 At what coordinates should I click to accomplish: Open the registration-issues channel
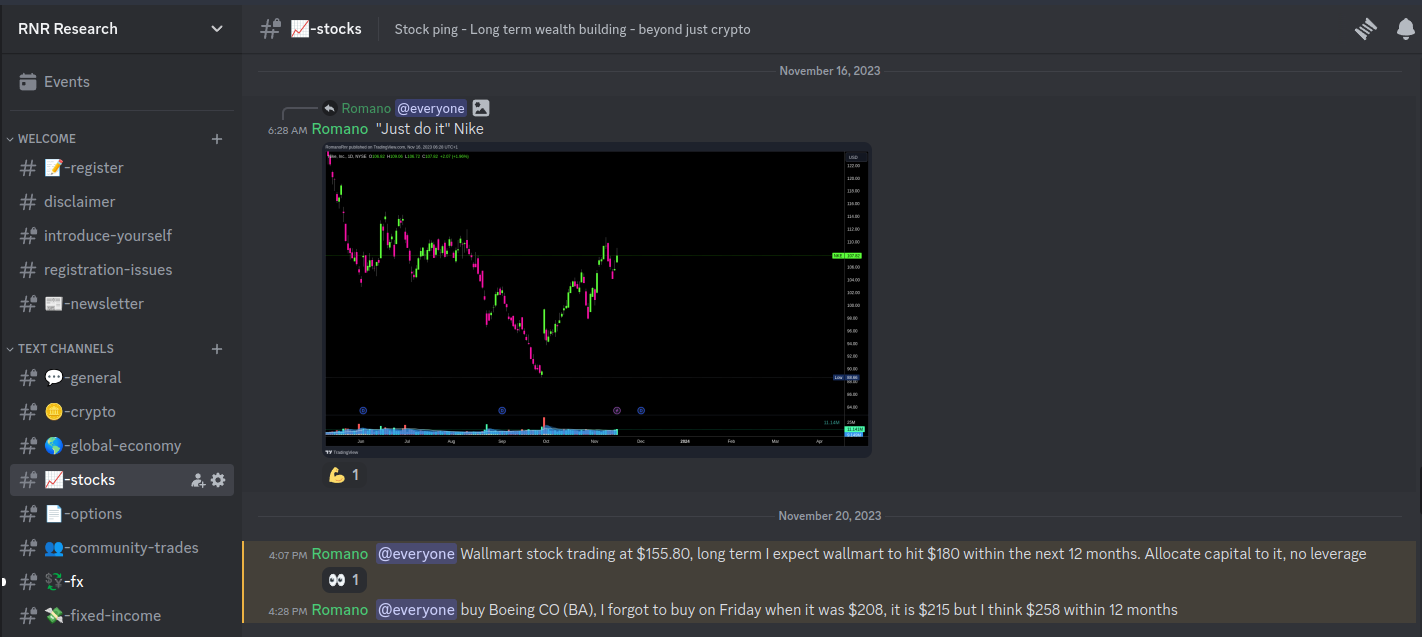121,270
